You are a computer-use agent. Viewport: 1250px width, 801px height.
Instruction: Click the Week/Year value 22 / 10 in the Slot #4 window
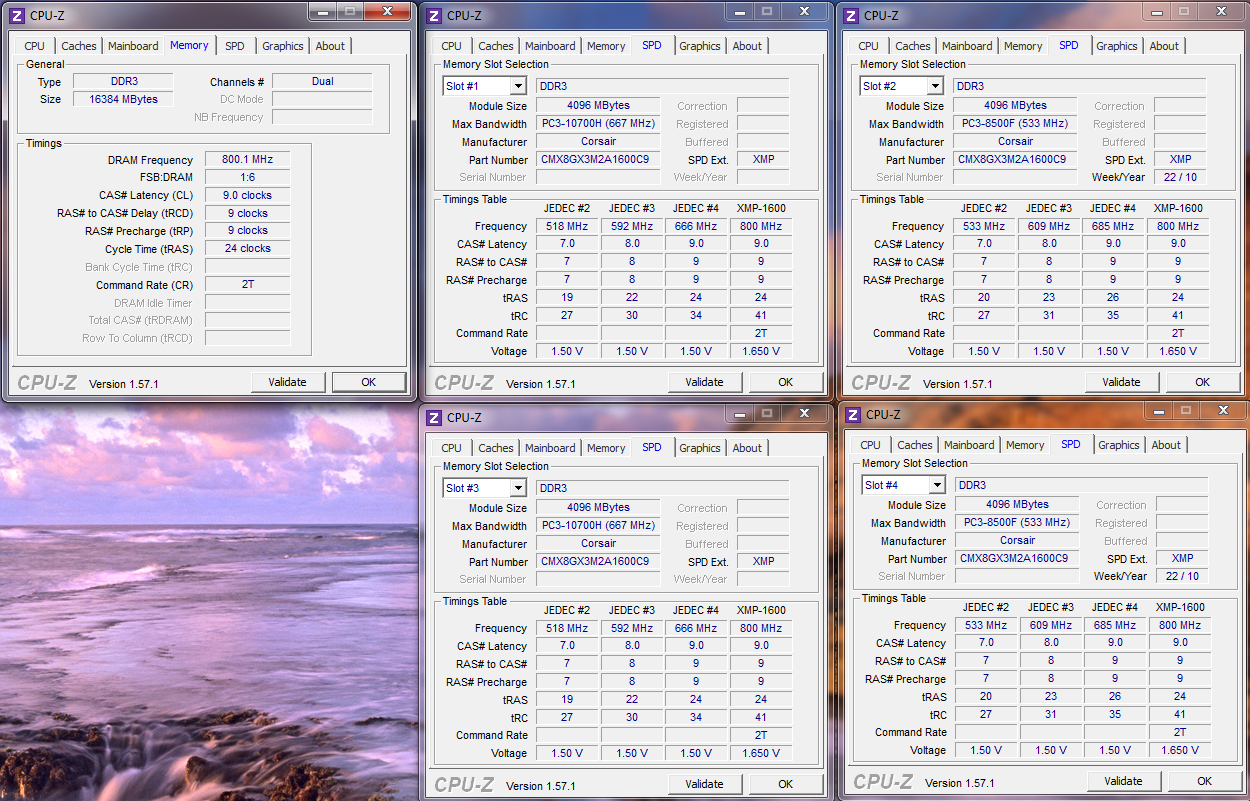(x=1182, y=576)
